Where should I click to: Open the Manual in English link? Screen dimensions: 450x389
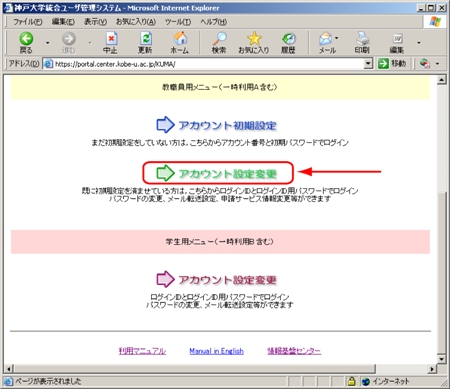point(216,351)
